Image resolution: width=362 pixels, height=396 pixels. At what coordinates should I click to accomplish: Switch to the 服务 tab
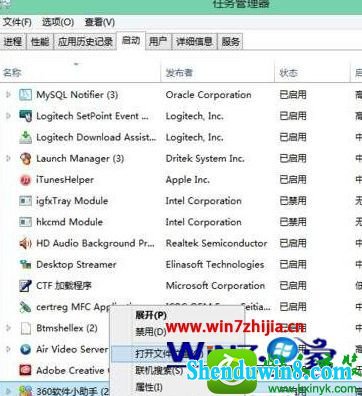click(x=230, y=42)
